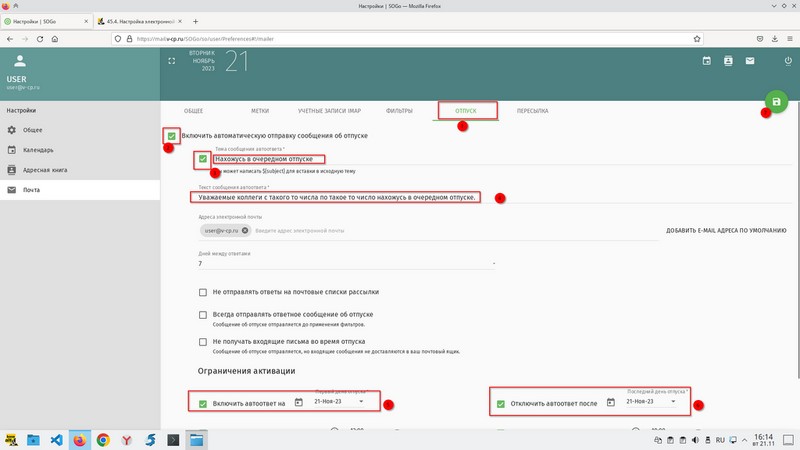The width and height of the screenshot is (800, 450).
Task: Launch Visual Studio Code from taskbar
Action: [58, 439]
